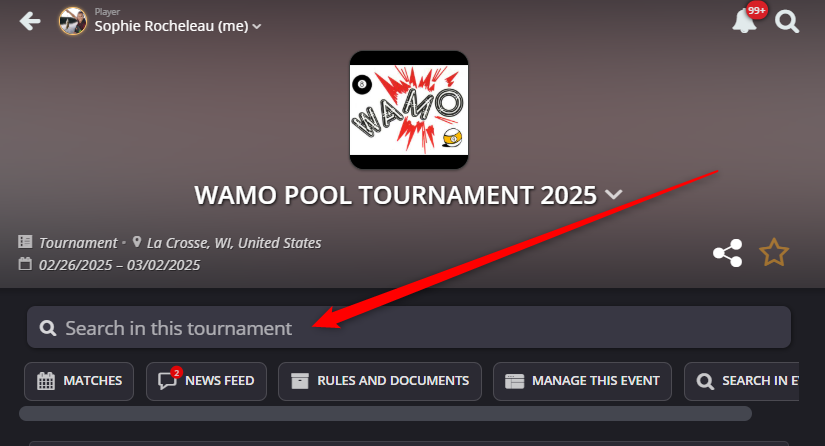Click the top-right search magnifier icon
Viewport: 825px width, 446px height.
[787, 22]
